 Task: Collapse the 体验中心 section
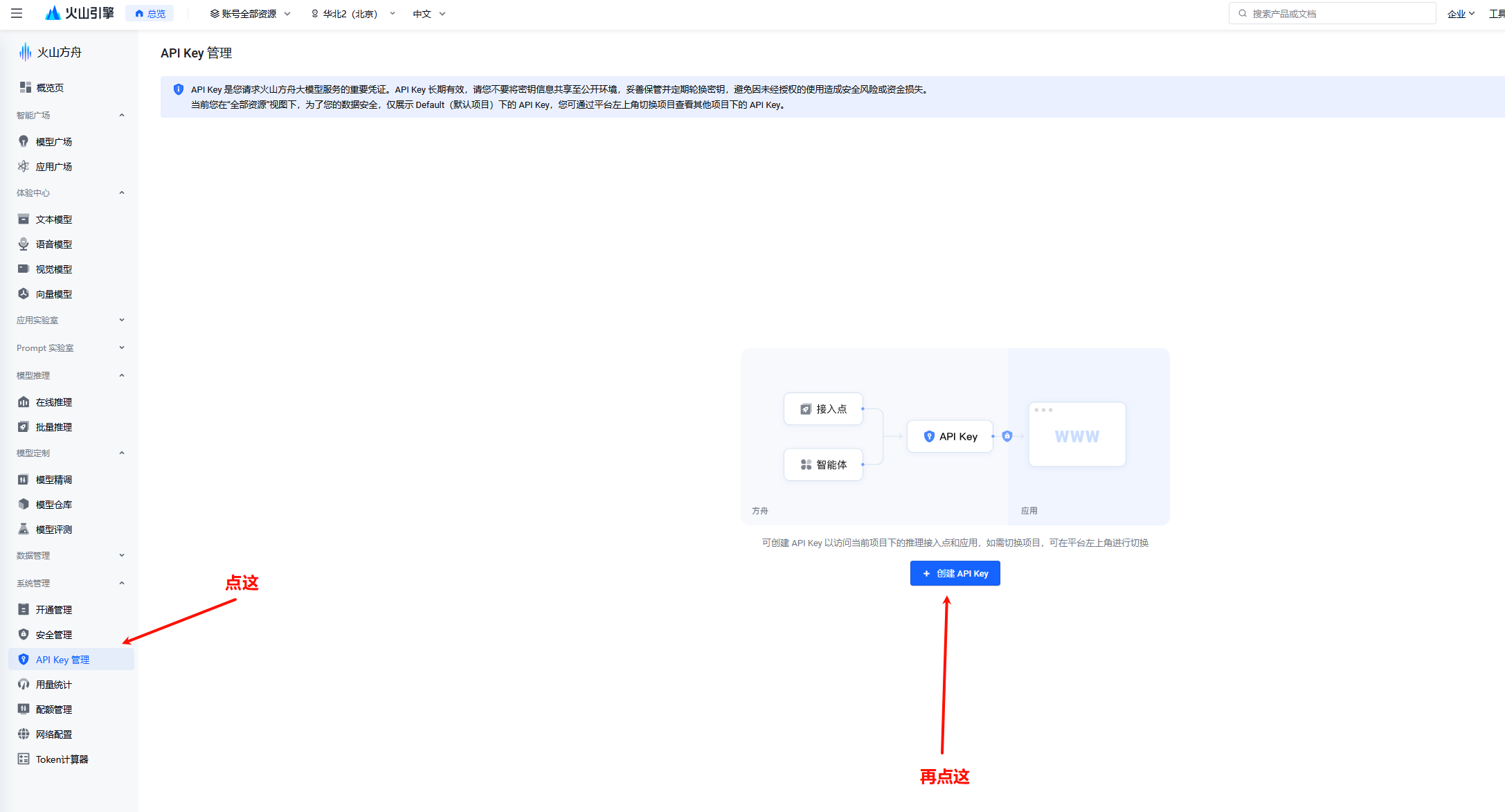tap(122, 192)
